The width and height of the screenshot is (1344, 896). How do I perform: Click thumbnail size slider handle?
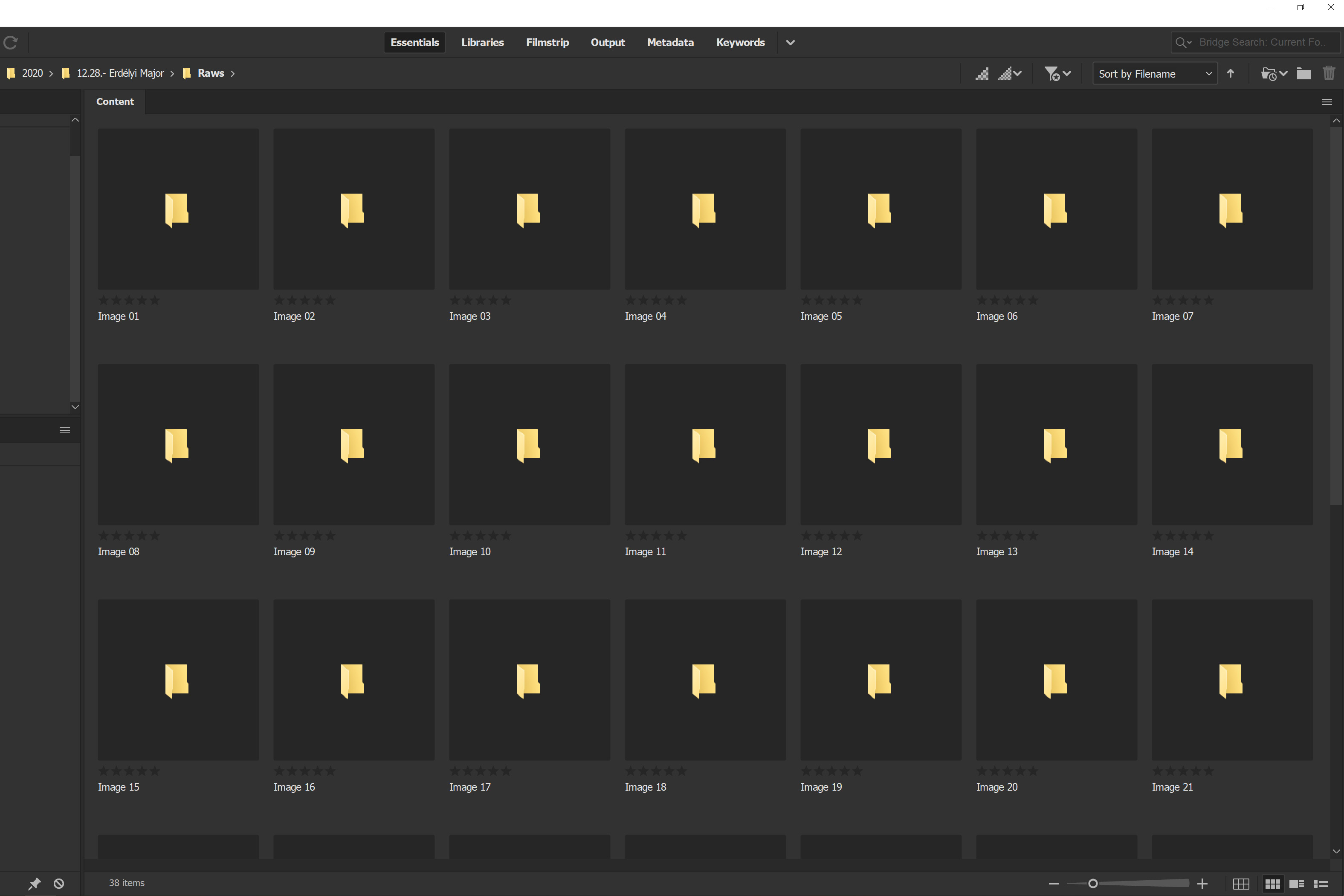click(1093, 884)
